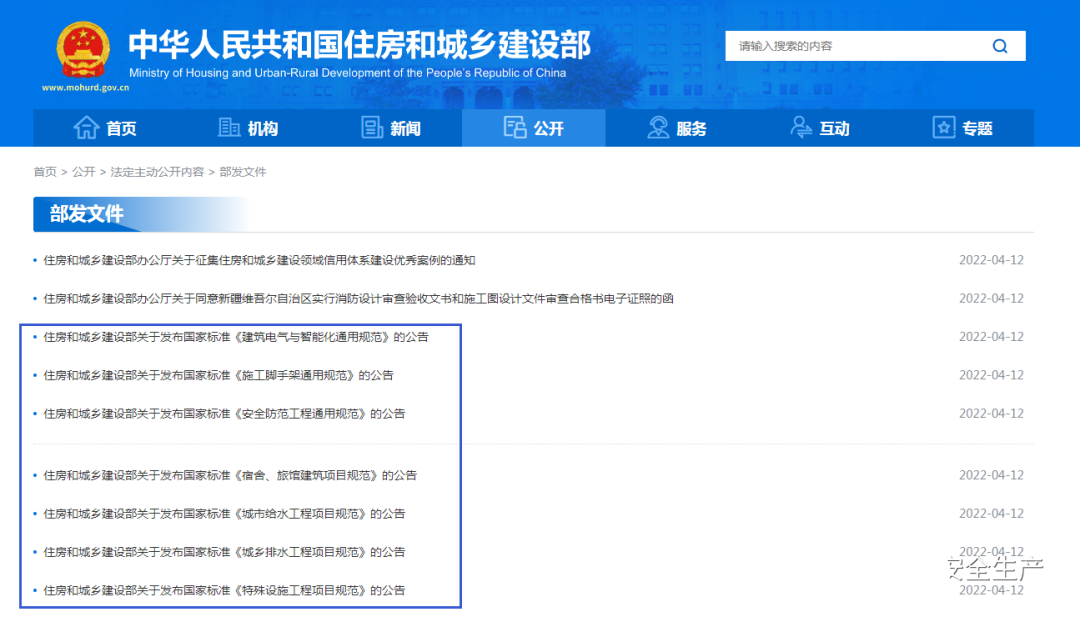Click the newspaper icon for 新闻
Viewport: 1080px width, 617px height.
[372, 128]
